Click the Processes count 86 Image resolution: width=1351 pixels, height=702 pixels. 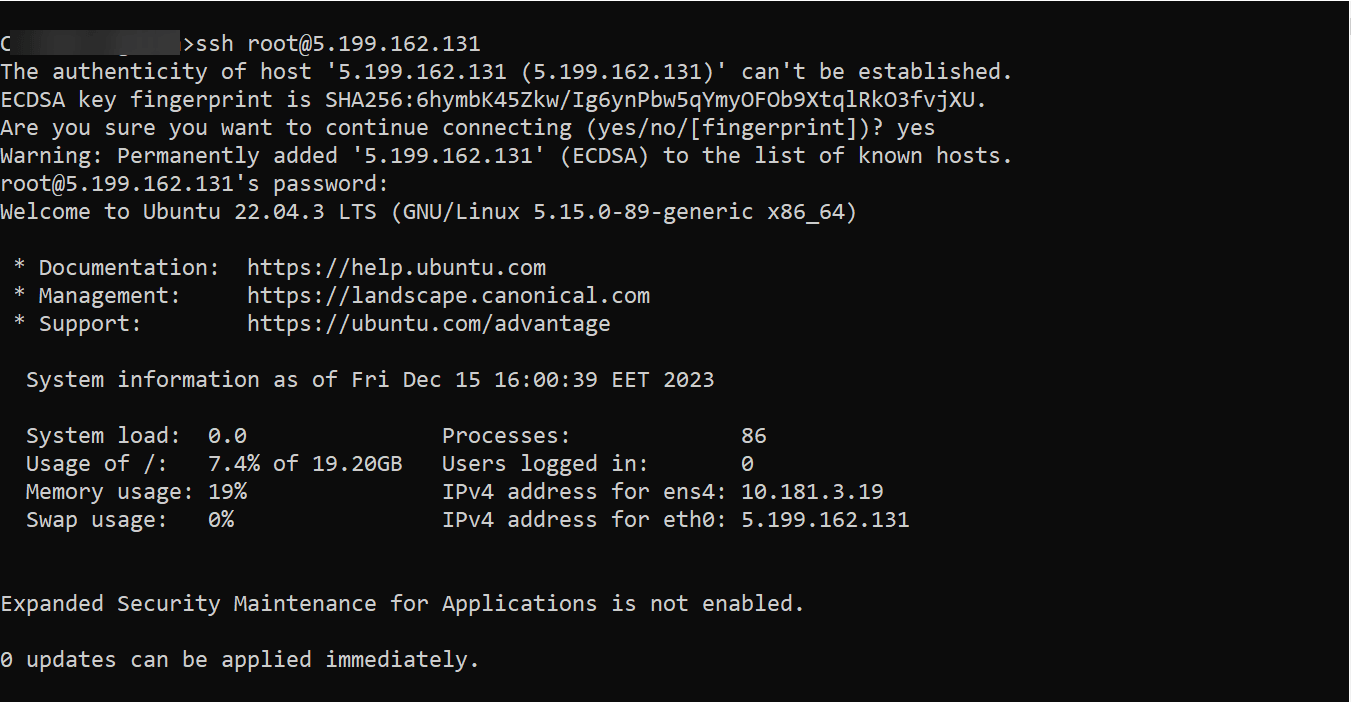pos(753,436)
